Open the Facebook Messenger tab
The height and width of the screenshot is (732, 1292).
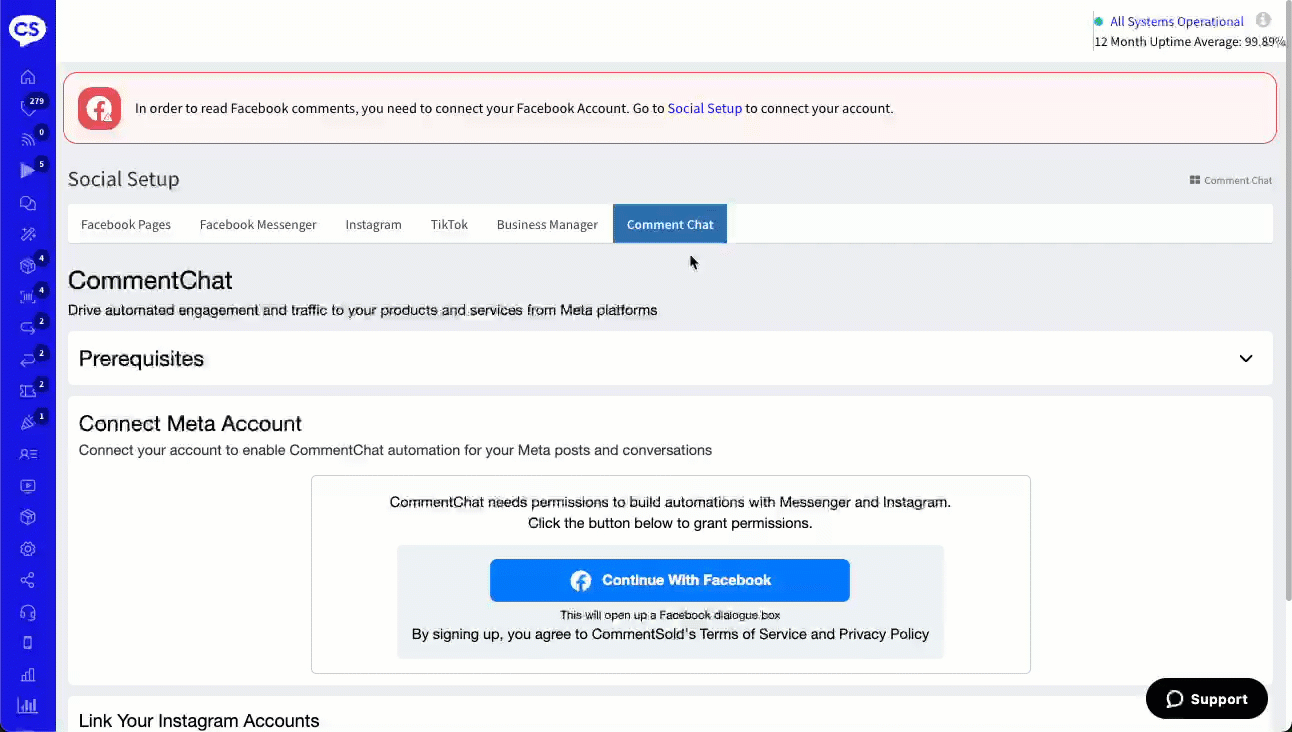258,225
